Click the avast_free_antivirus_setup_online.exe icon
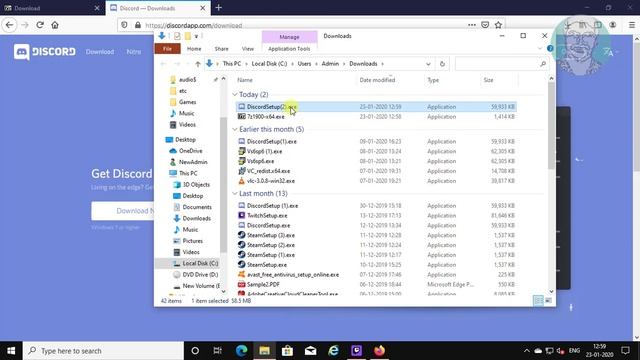This screenshot has width=640, height=360. (x=242, y=275)
